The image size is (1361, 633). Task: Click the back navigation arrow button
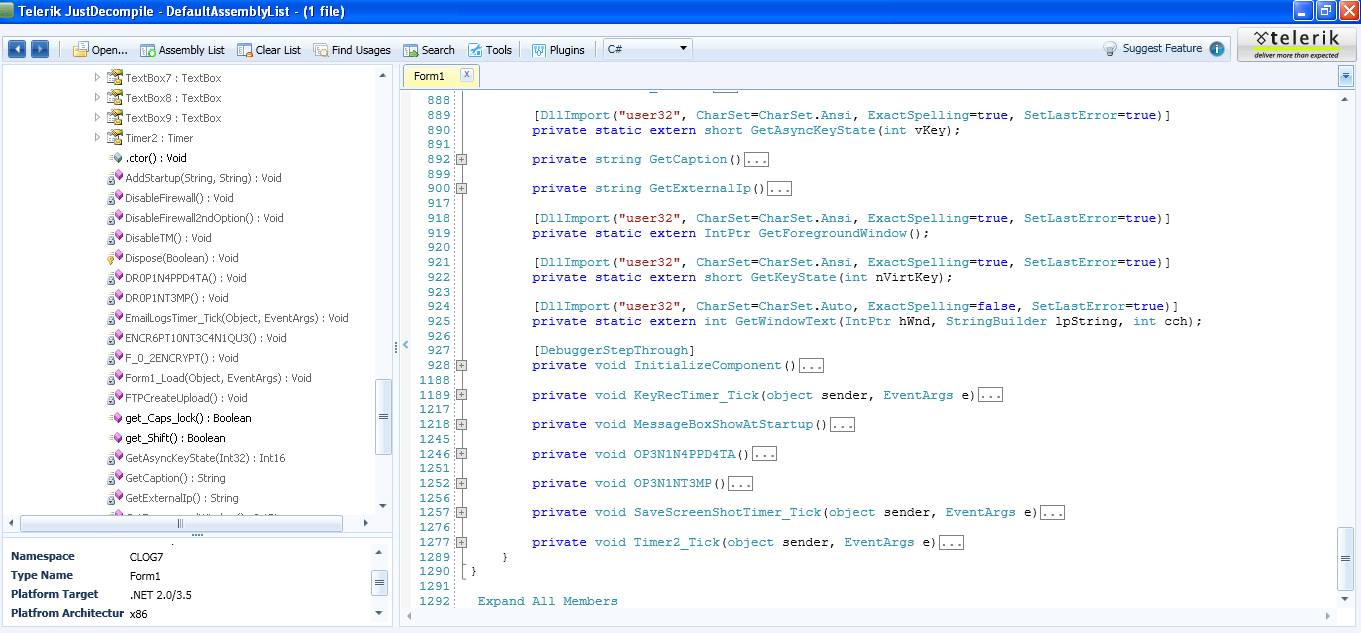pos(17,49)
